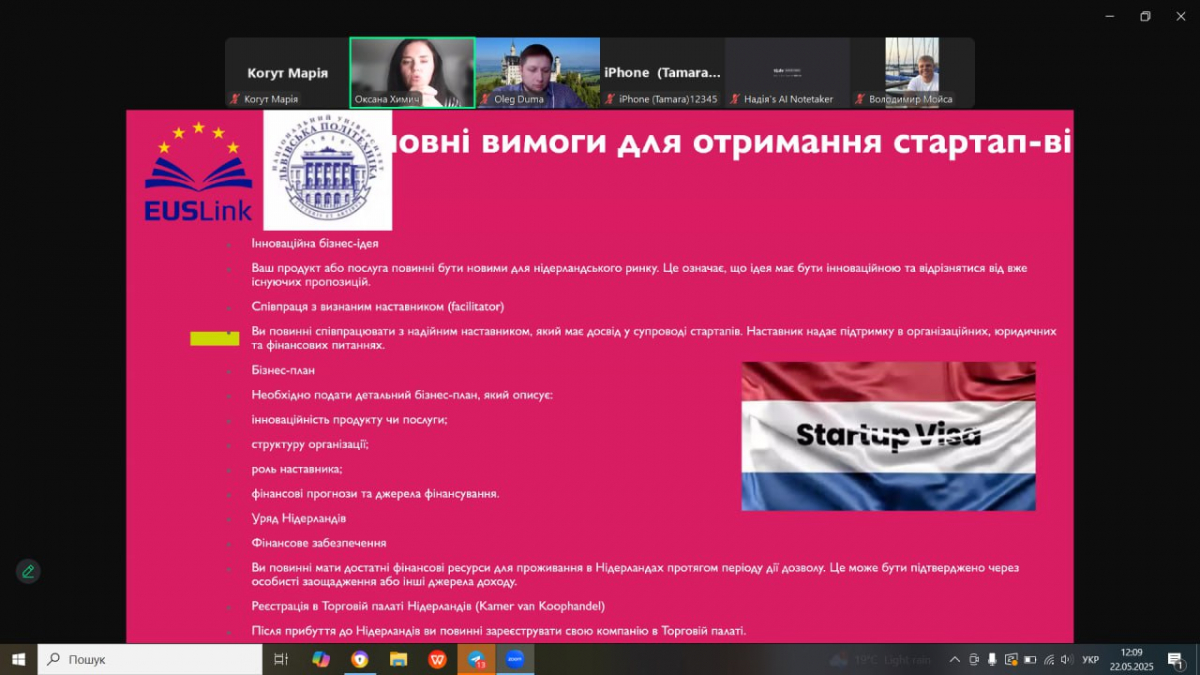Open the УКР language selector
Viewport: 1200px width, 675px height.
[x=1089, y=660]
